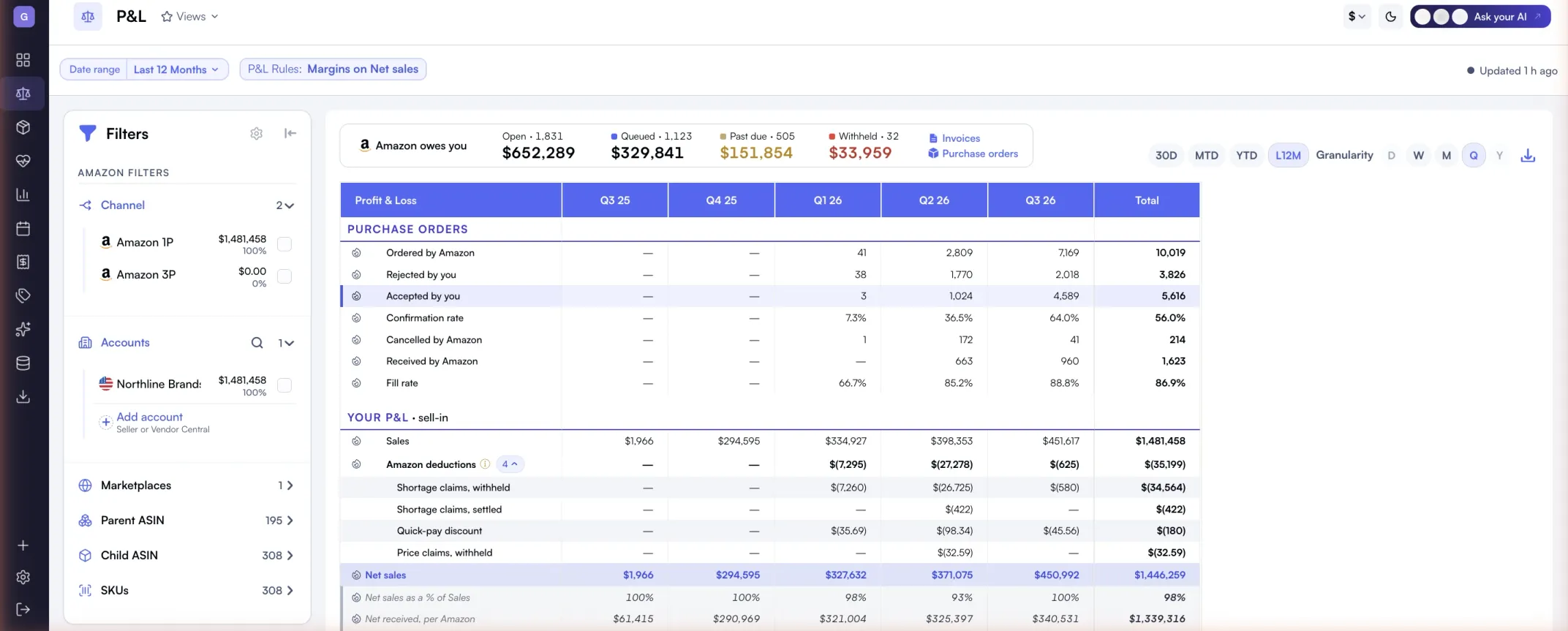The width and height of the screenshot is (1568, 631).
Task: Open the currency $ dropdown
Action: 1357,16
